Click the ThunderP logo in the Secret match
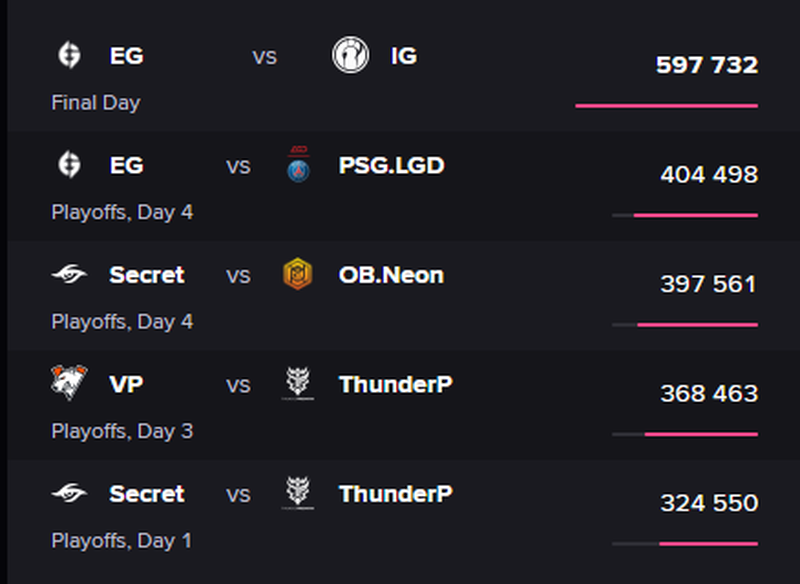800x584 pixels. point(298,493)
